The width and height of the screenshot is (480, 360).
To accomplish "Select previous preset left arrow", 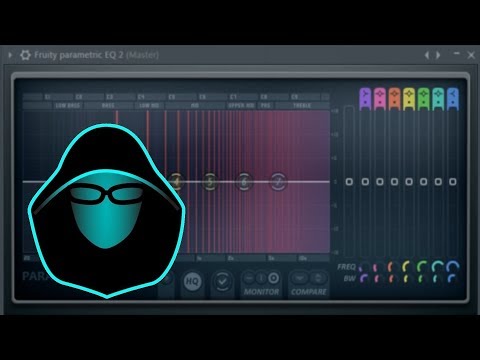I will (427, 55).
